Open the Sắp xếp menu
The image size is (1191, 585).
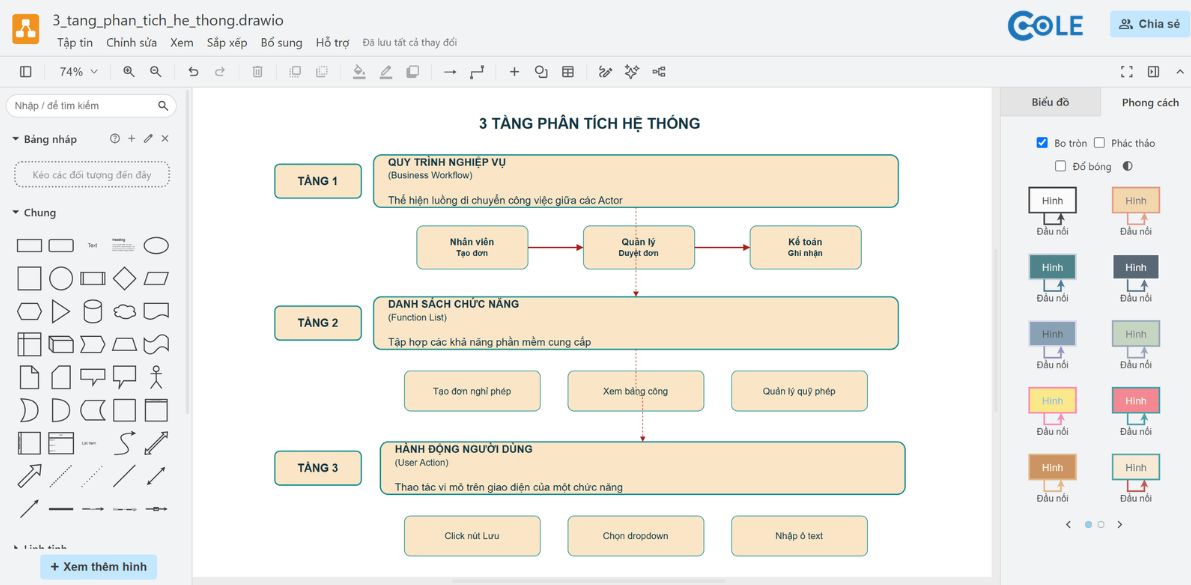pyautogui.click(x=227, y=43)
